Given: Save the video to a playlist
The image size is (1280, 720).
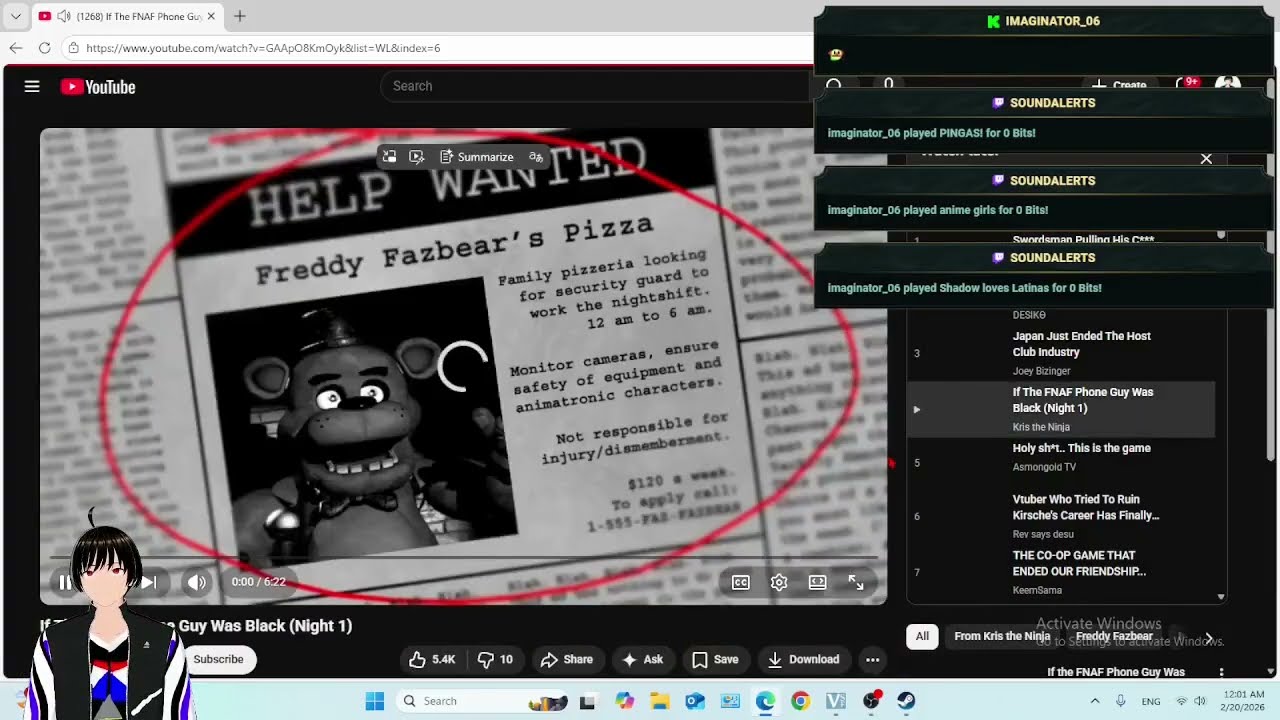Looking at the screenshot, I should [715, 659].
